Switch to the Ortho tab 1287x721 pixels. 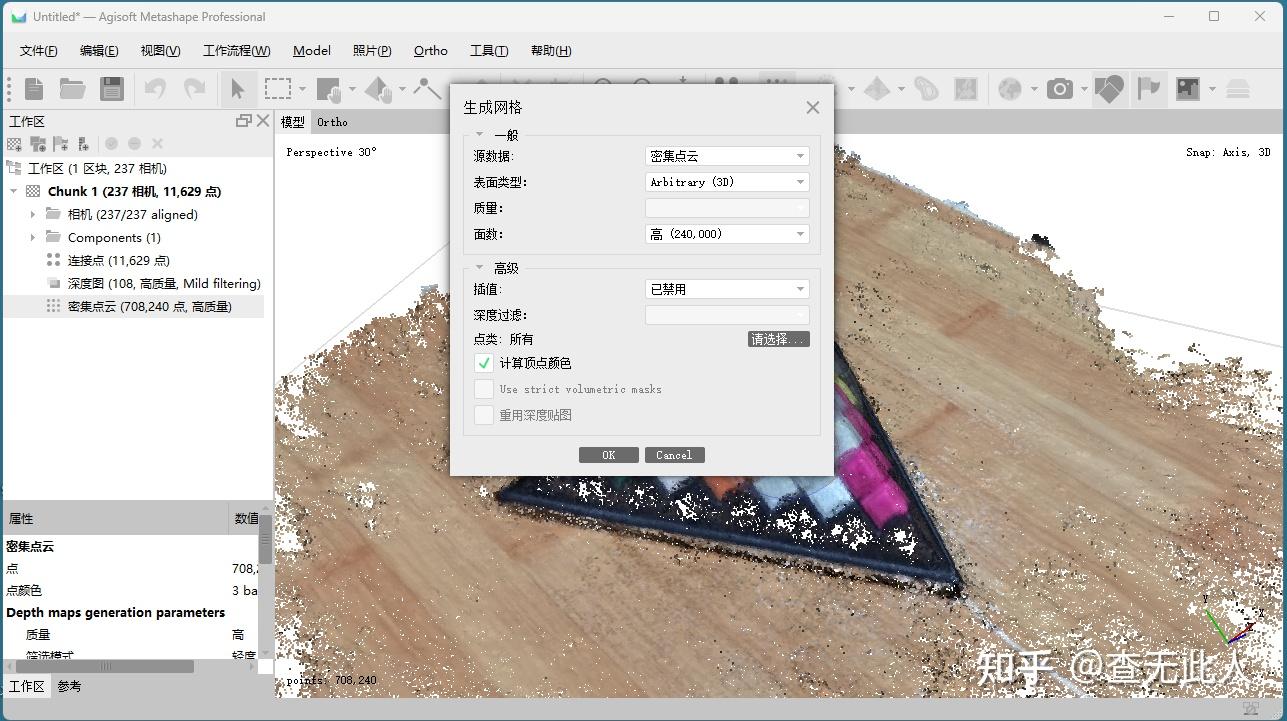click(331, 122)
